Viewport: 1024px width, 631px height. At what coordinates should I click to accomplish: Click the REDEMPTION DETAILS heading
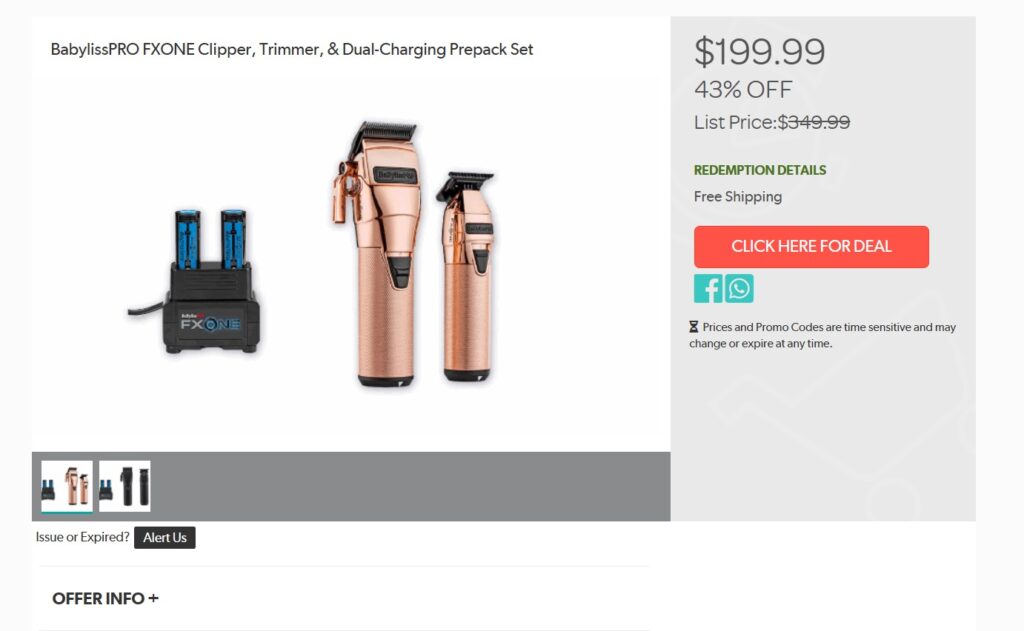(760, 170)
